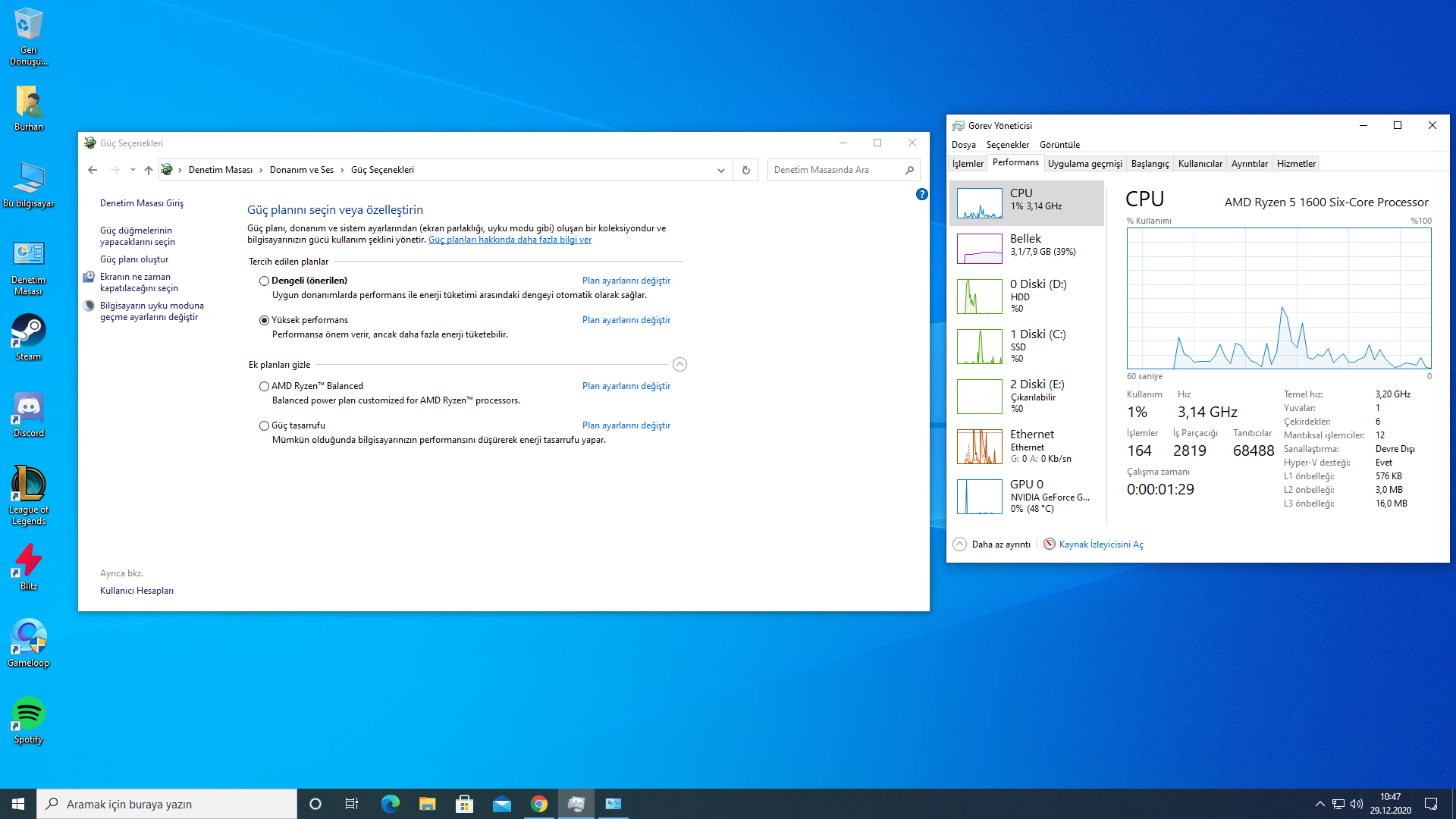Collapse the Ek planları gizle section
The width and height of the screenshot is (1456, 819).
point(679,365)
